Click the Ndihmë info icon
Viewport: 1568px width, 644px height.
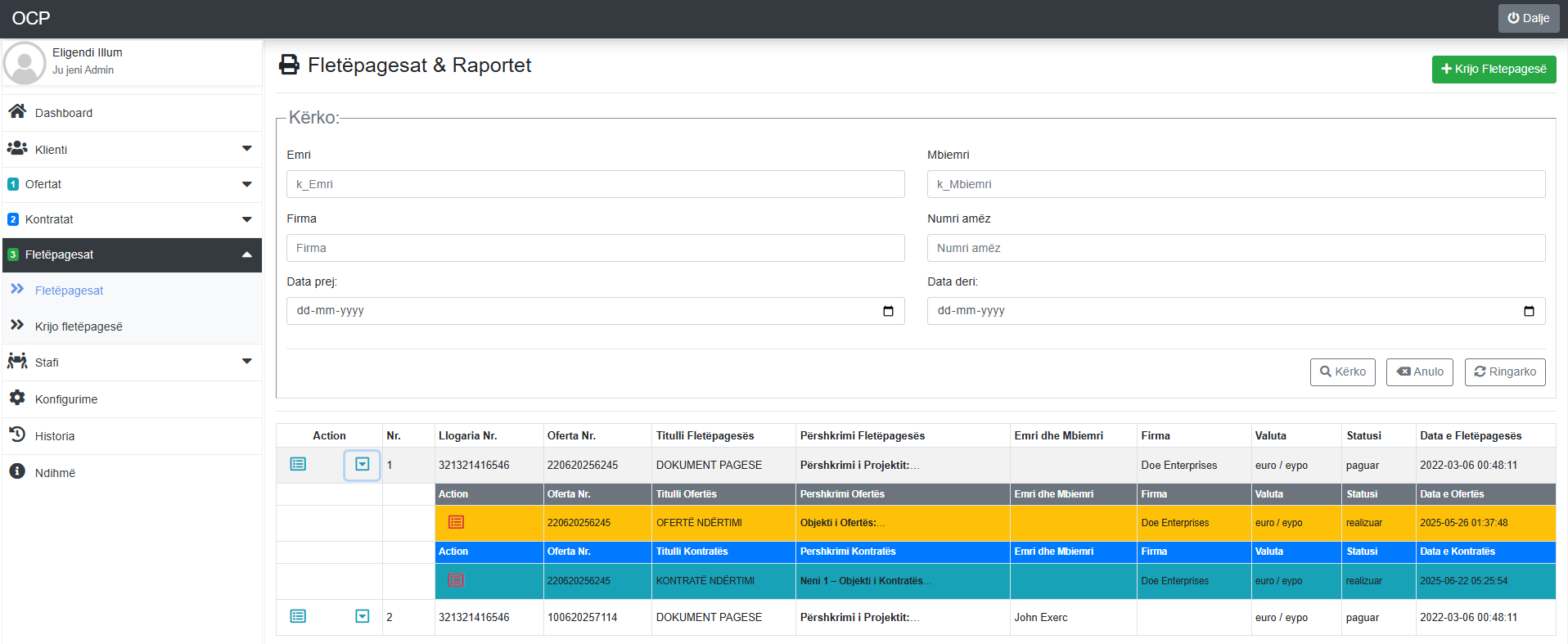[x=17, y=471]
